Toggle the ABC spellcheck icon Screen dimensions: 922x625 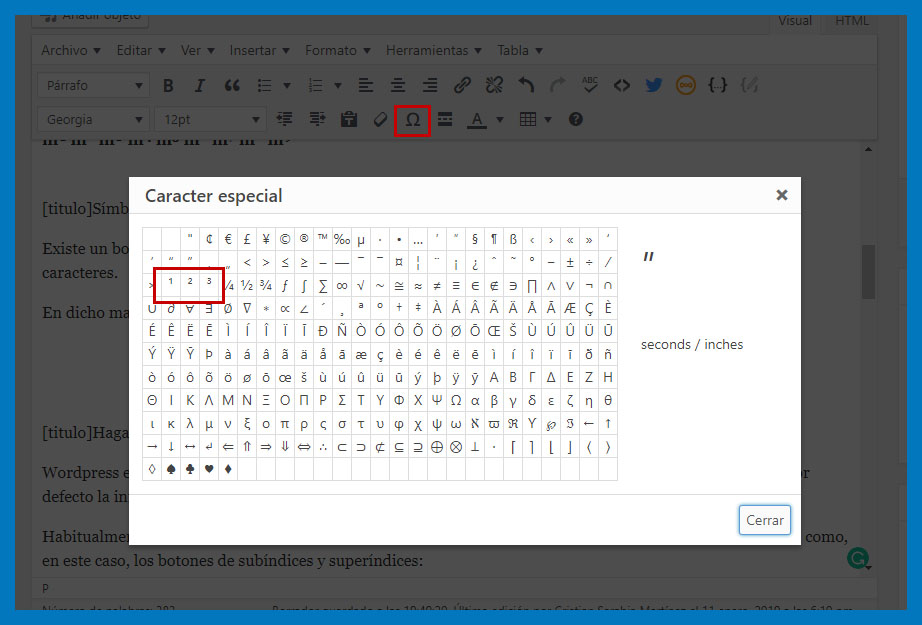pyautogui.click(x=590, y=85)
